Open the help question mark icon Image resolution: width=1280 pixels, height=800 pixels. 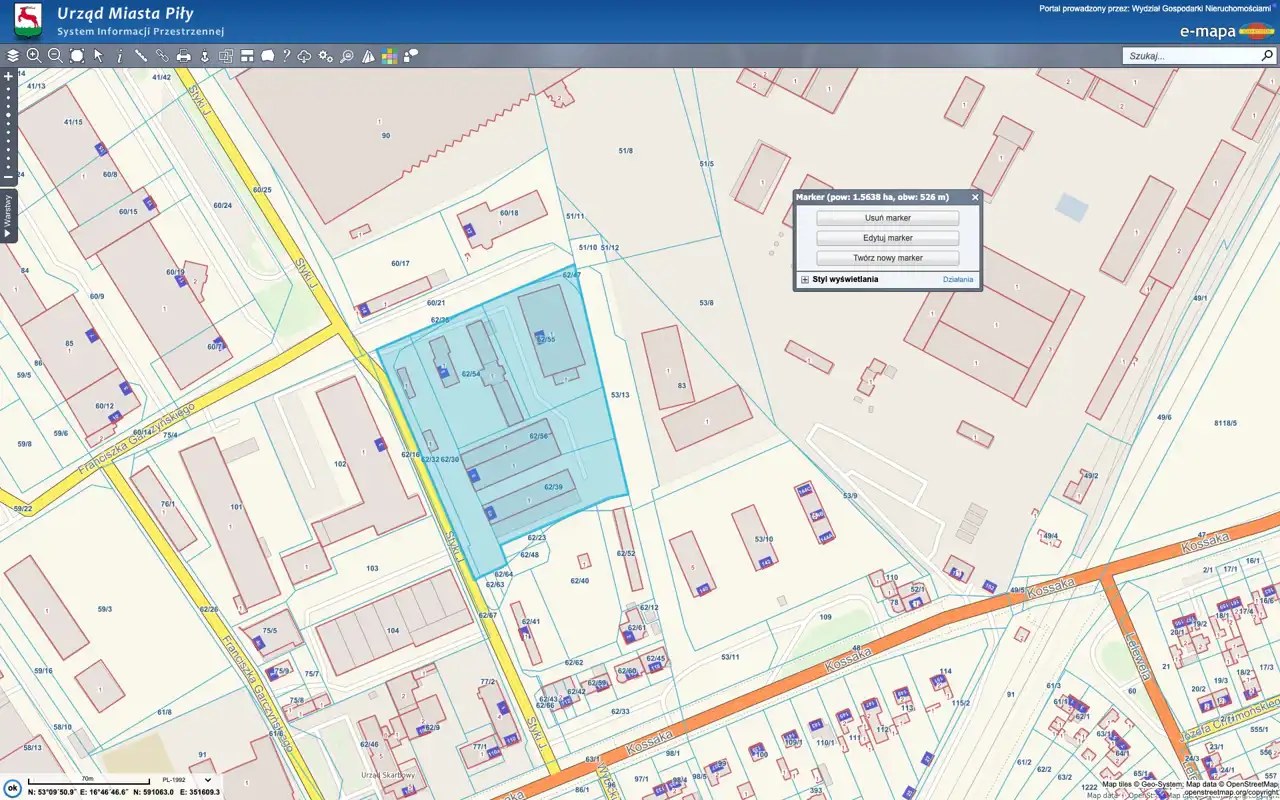286,56
